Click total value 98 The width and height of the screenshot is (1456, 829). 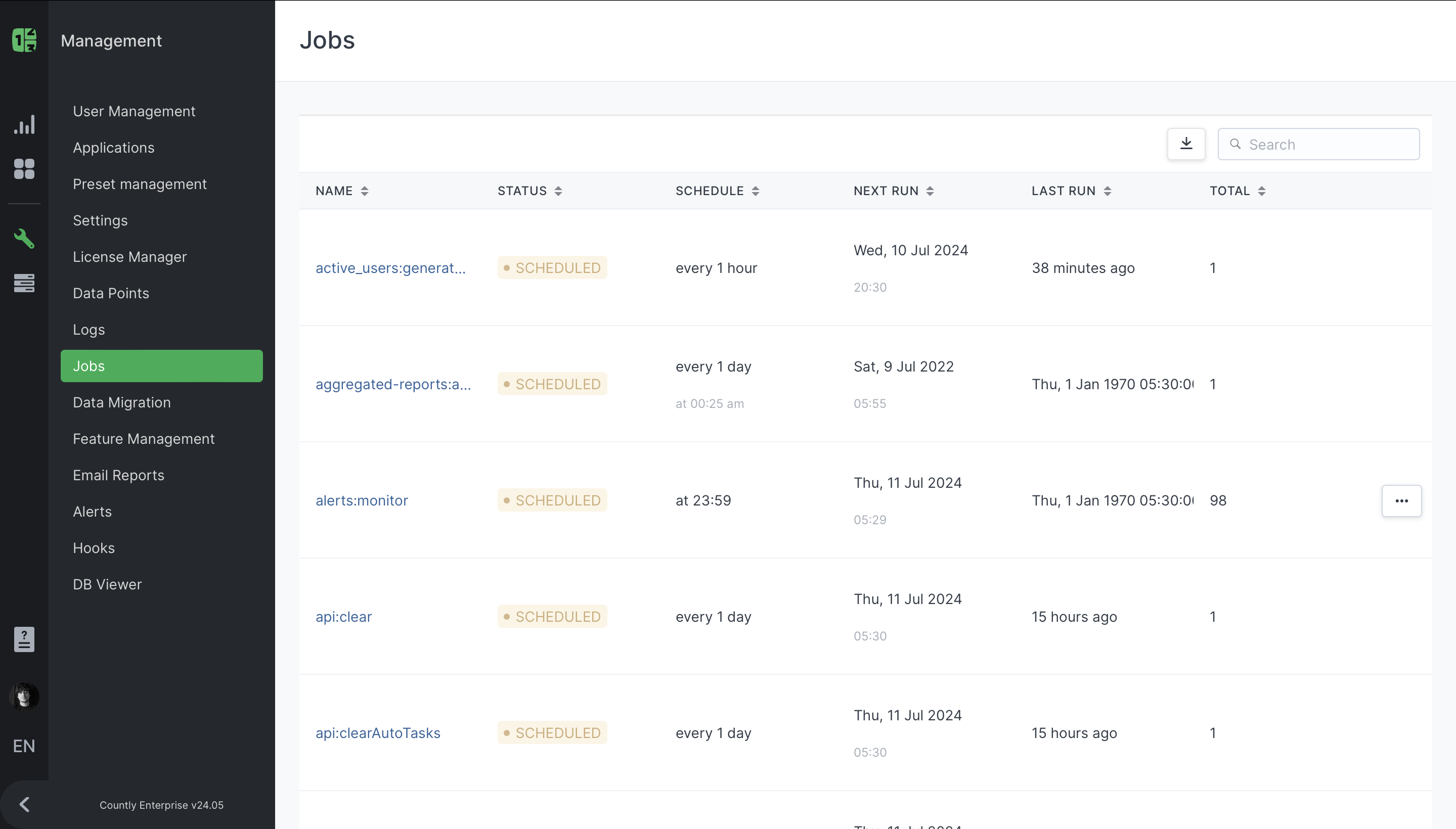[1218, 500]
